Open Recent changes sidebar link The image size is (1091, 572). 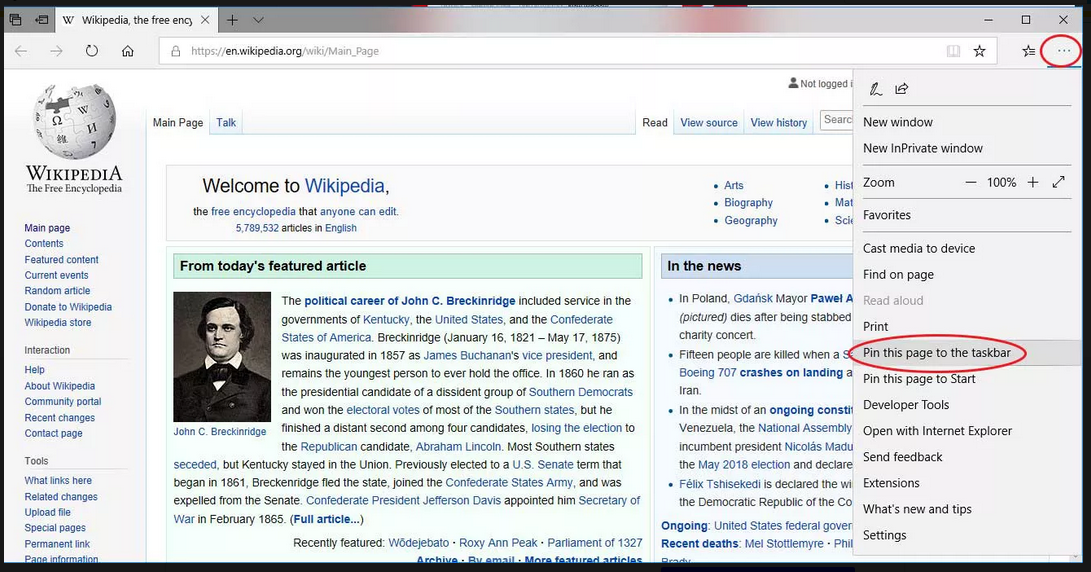point(60,418)
